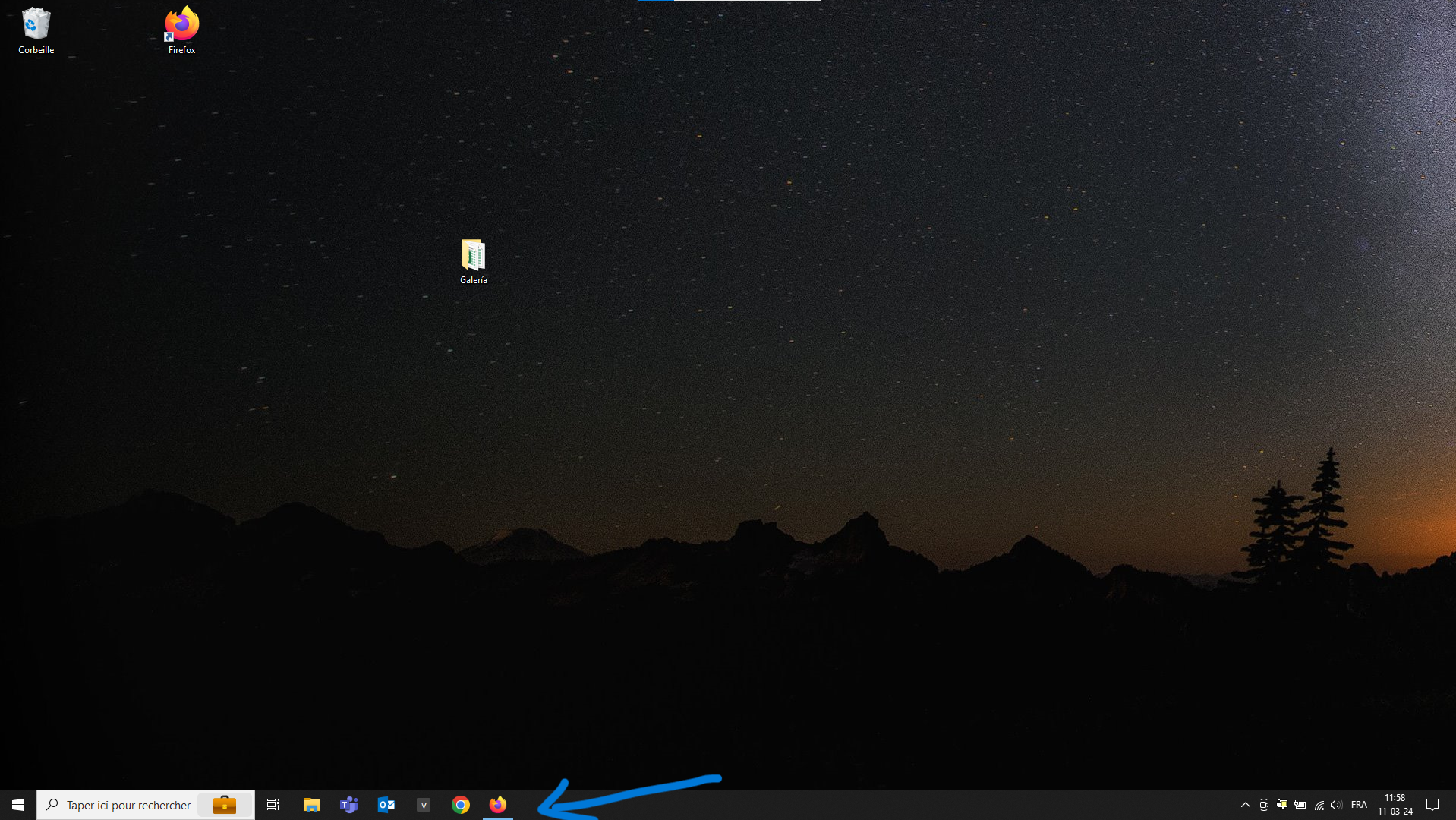The image size is (1456, 820).
Task: Click the locked monitor tray icon
Action: (1282, 805)
